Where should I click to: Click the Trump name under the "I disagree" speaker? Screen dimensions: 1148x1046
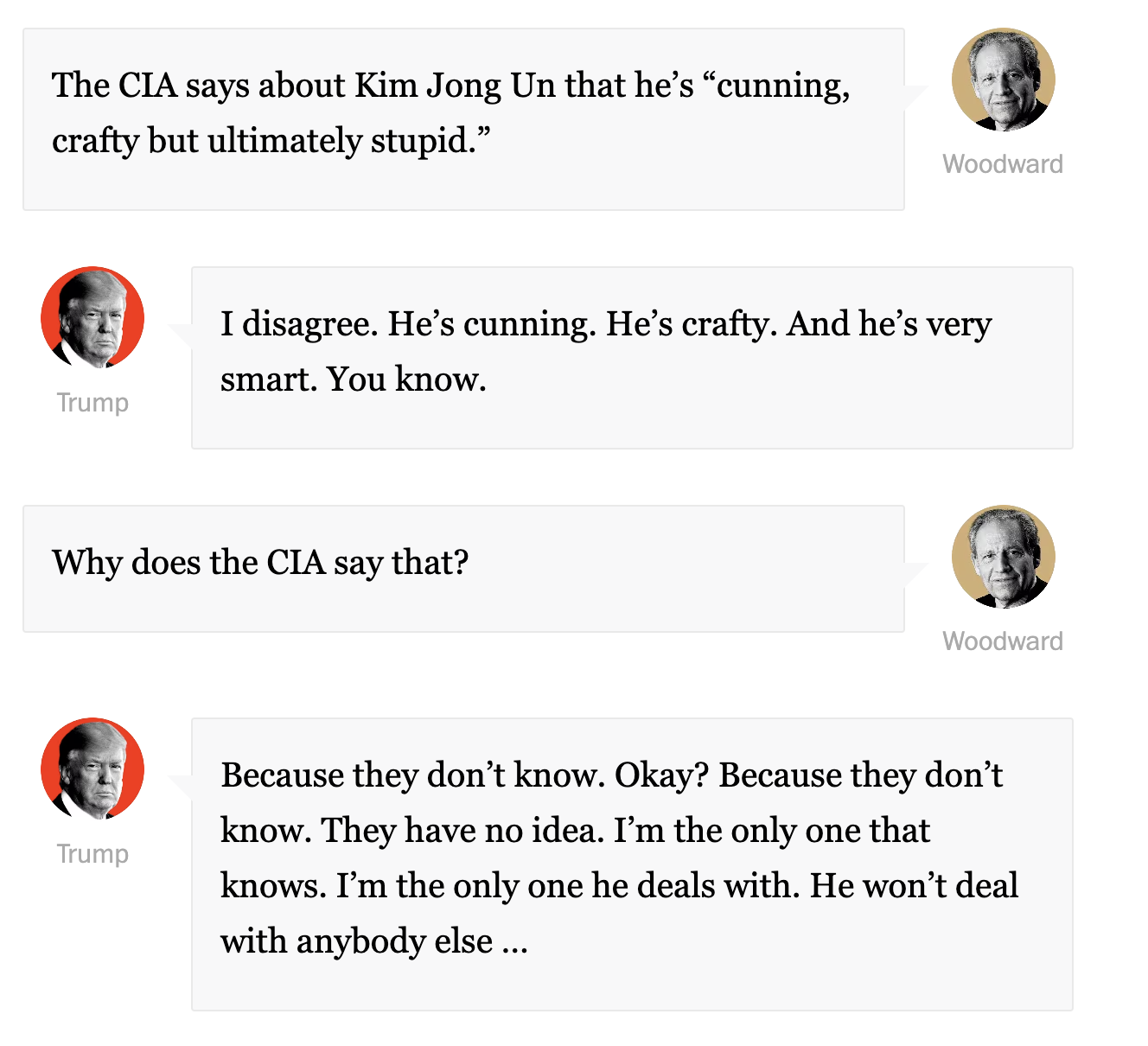tap(92, 403)
